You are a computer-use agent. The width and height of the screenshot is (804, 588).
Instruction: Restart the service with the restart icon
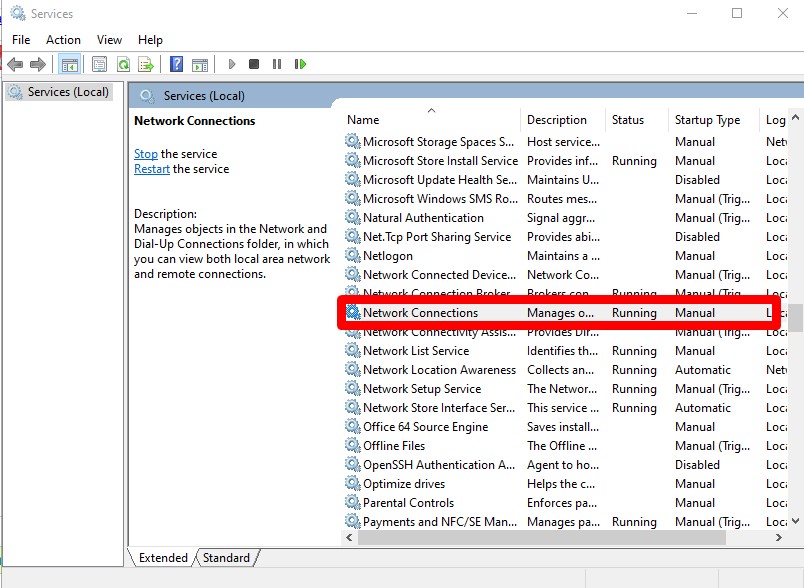[x=301, y=63]
